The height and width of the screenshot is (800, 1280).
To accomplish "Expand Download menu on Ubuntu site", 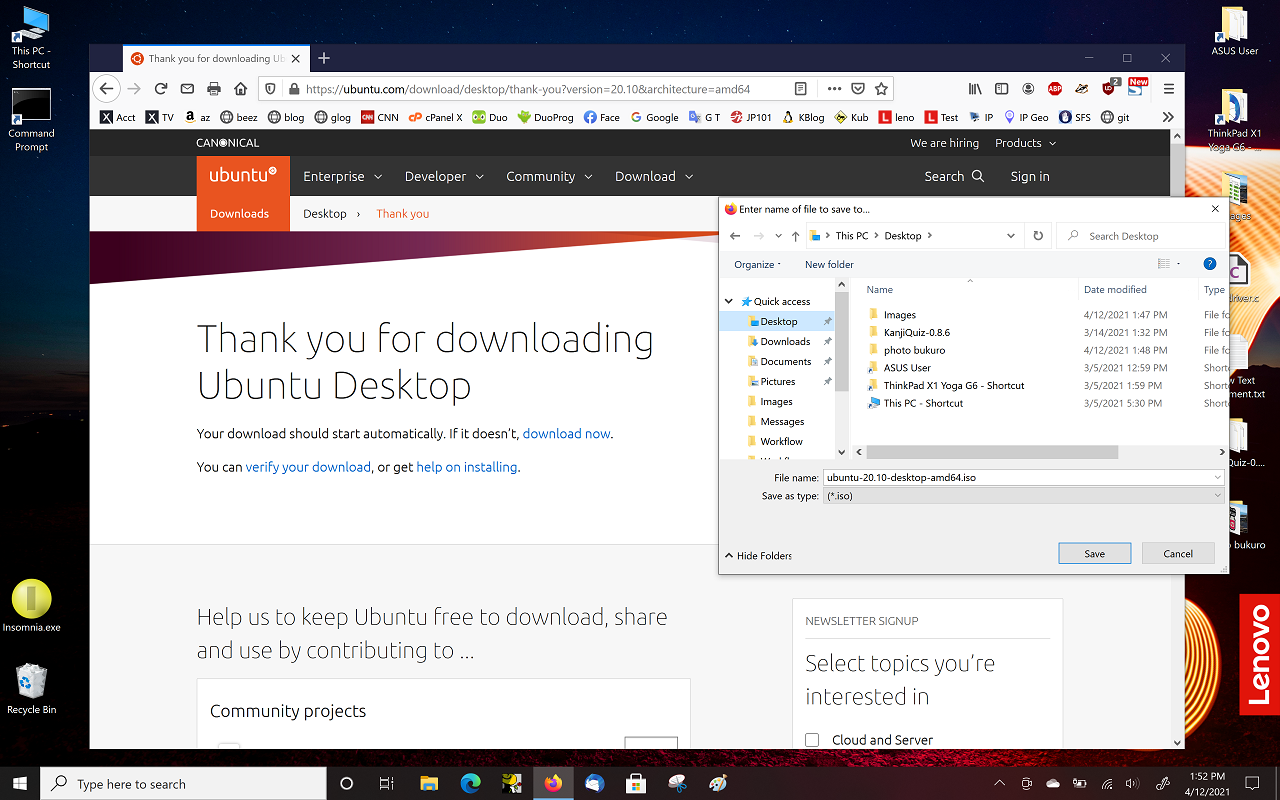I will [x=654, y=176].
